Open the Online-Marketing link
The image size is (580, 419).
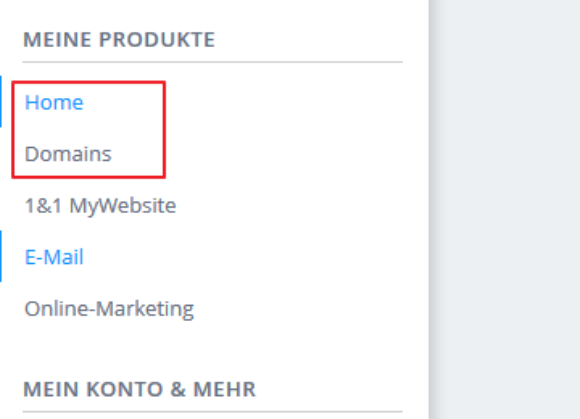coord(109,309)
